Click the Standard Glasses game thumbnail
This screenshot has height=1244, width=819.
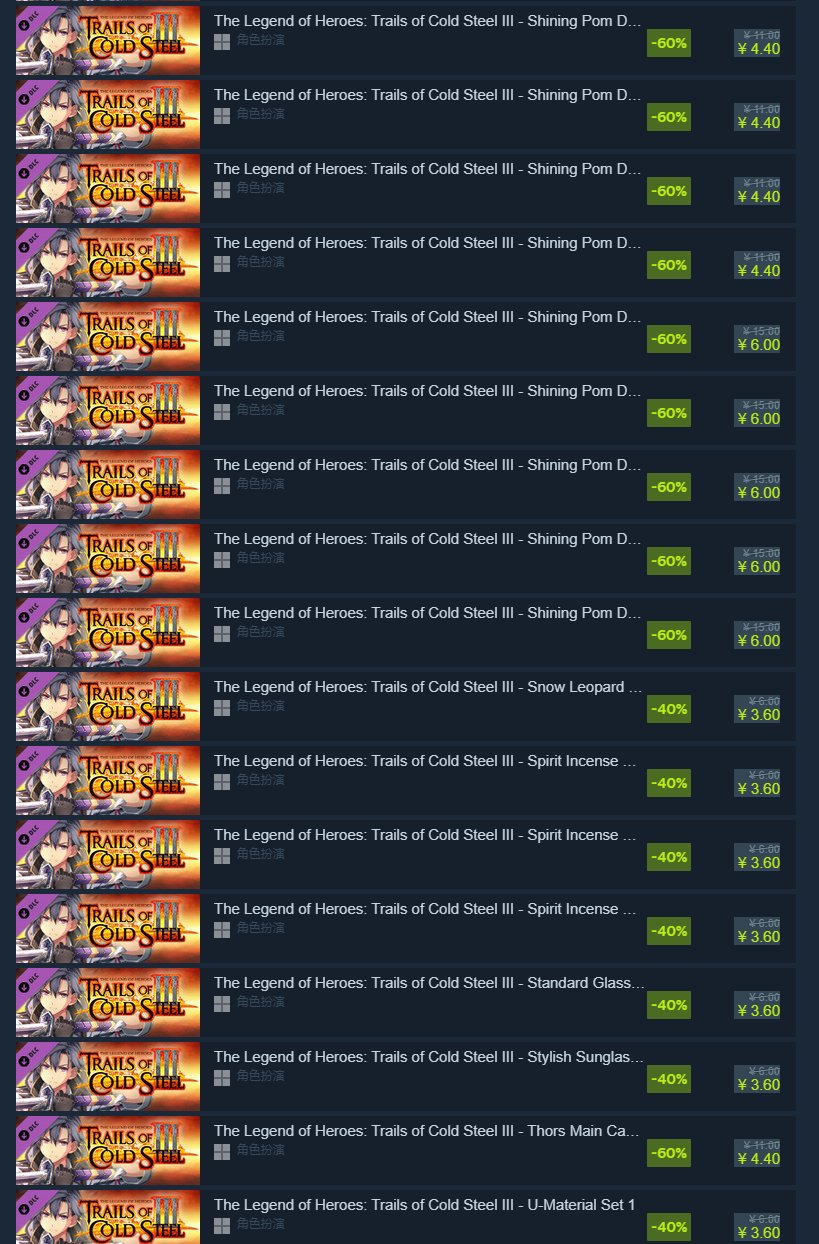[x=108, y=1002]
